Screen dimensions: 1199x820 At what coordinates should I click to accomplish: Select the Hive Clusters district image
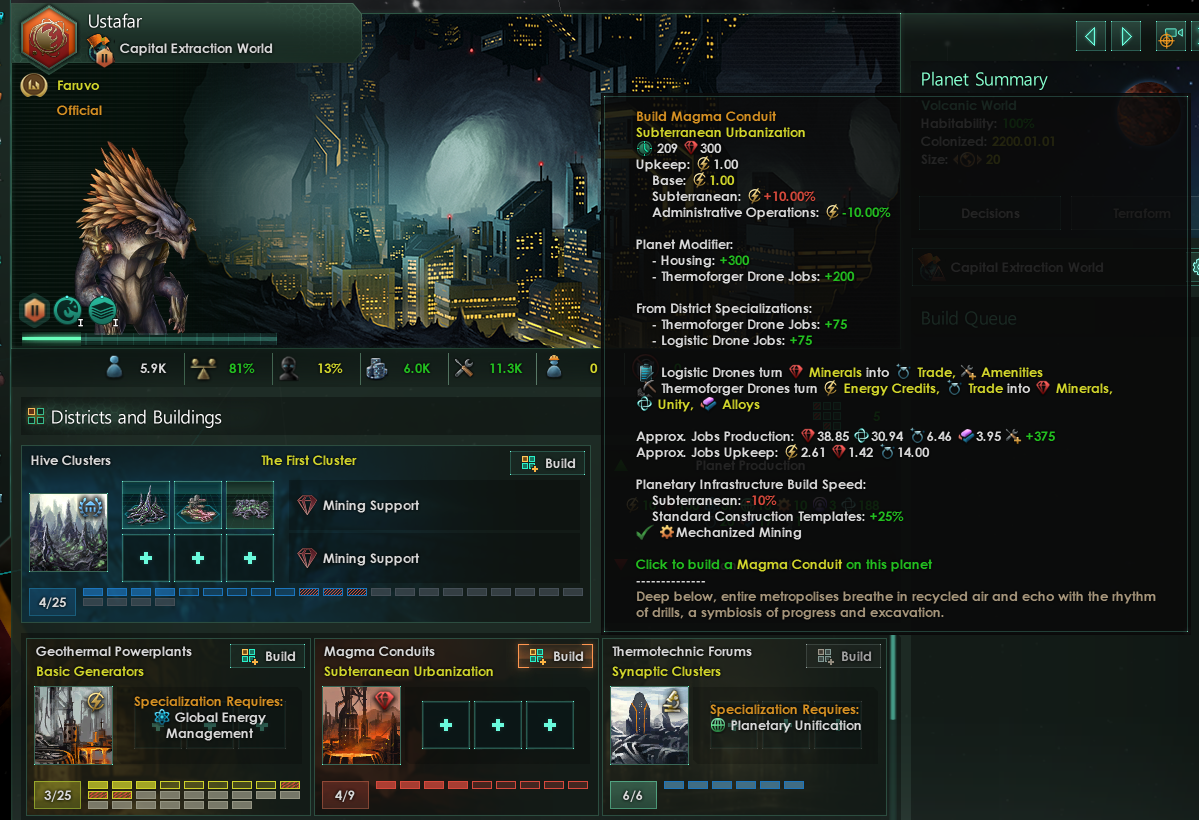(68, 532)
